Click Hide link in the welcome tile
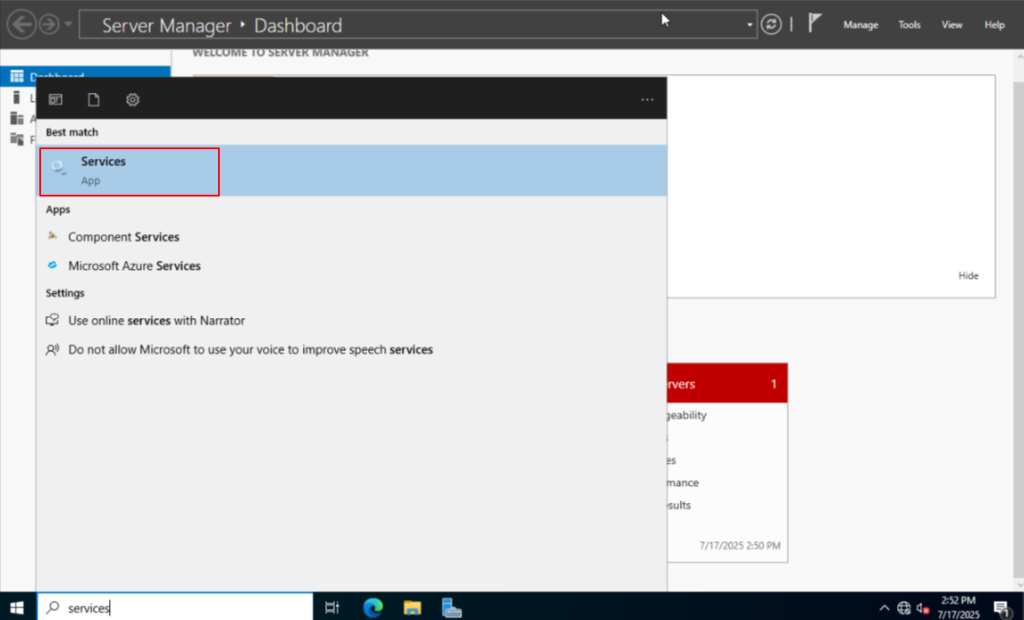 tap(968, 276)
